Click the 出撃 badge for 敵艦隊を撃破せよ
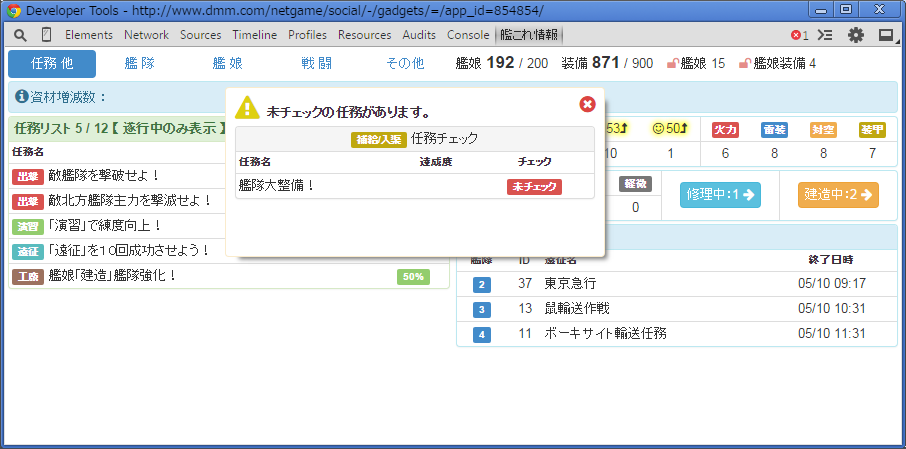This screenshot has width=906, height=449. pyautogui.click(x=28, y=176)
